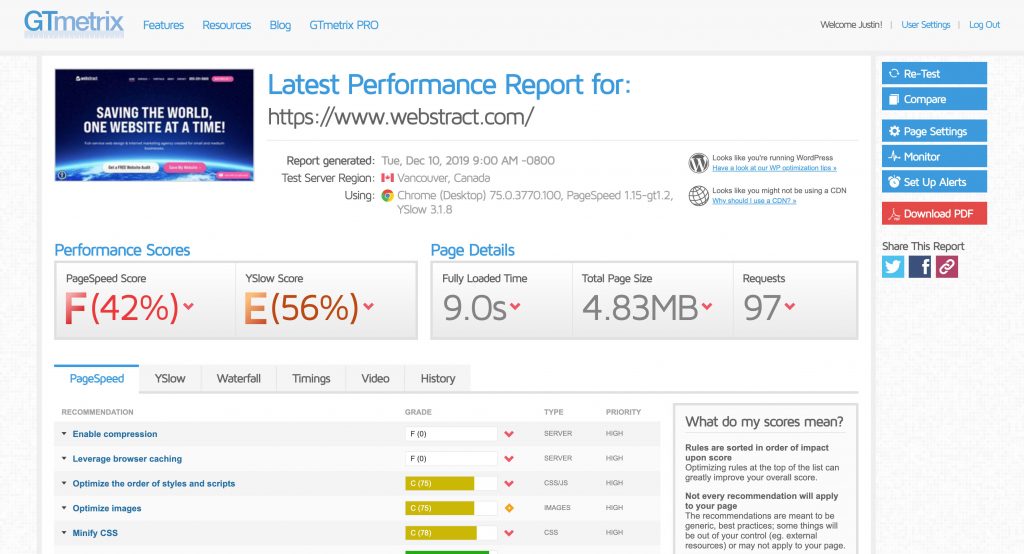The image size is (1024, 554).
Task: Expand the Enable compression recommendation
Action: point(114,434)
